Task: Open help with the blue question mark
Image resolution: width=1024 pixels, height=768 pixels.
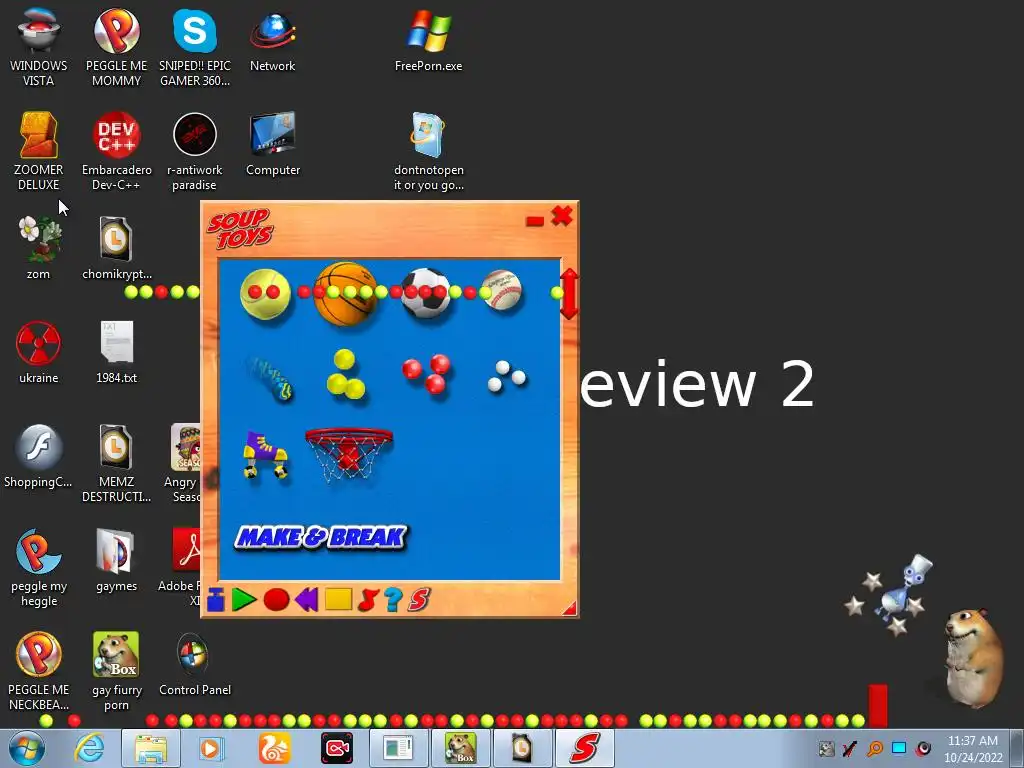Action: pyautogui.click(x=393, y=600)
